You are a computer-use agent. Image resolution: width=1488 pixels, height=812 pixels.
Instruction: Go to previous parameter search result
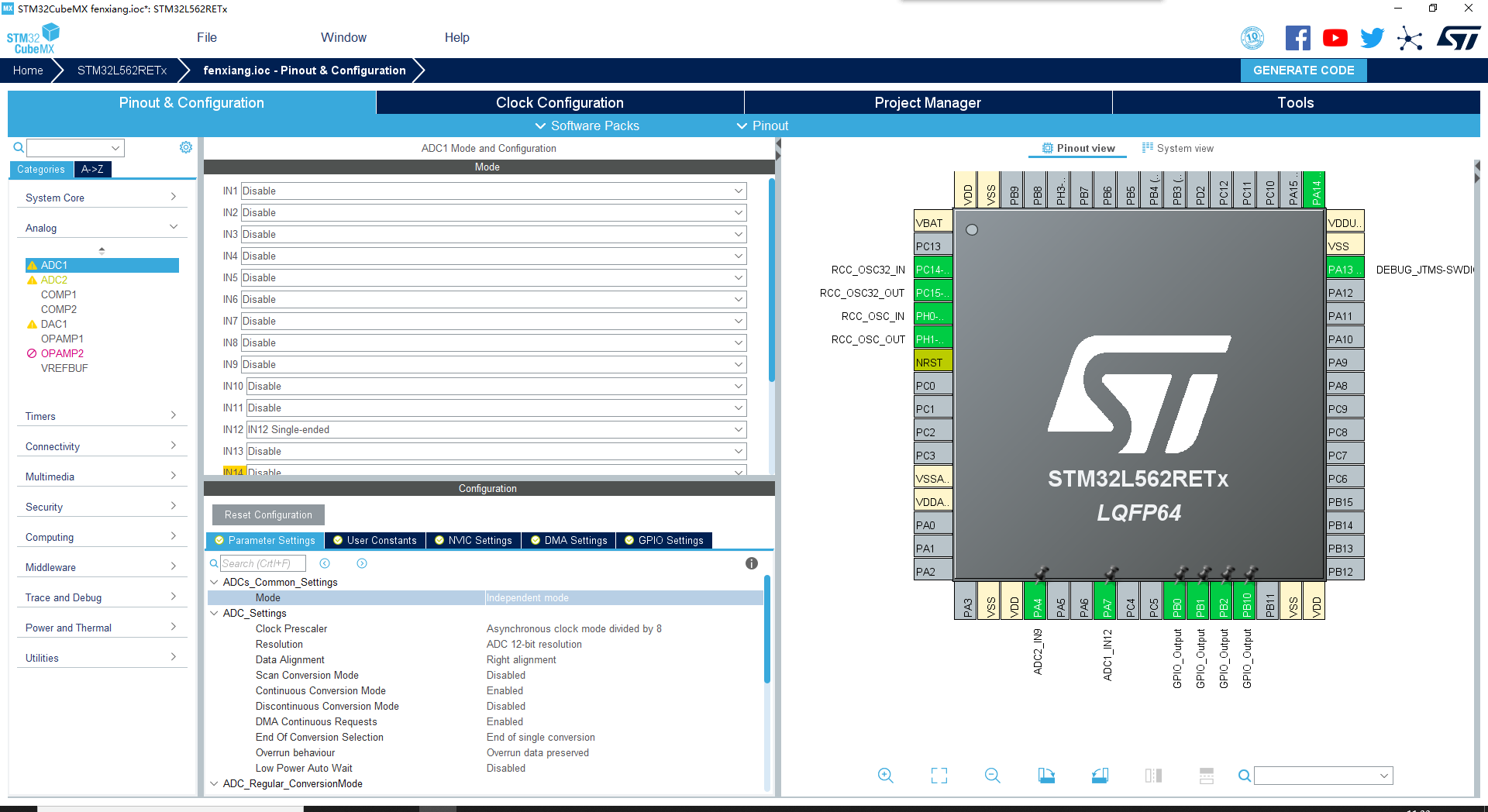point(325,563)
